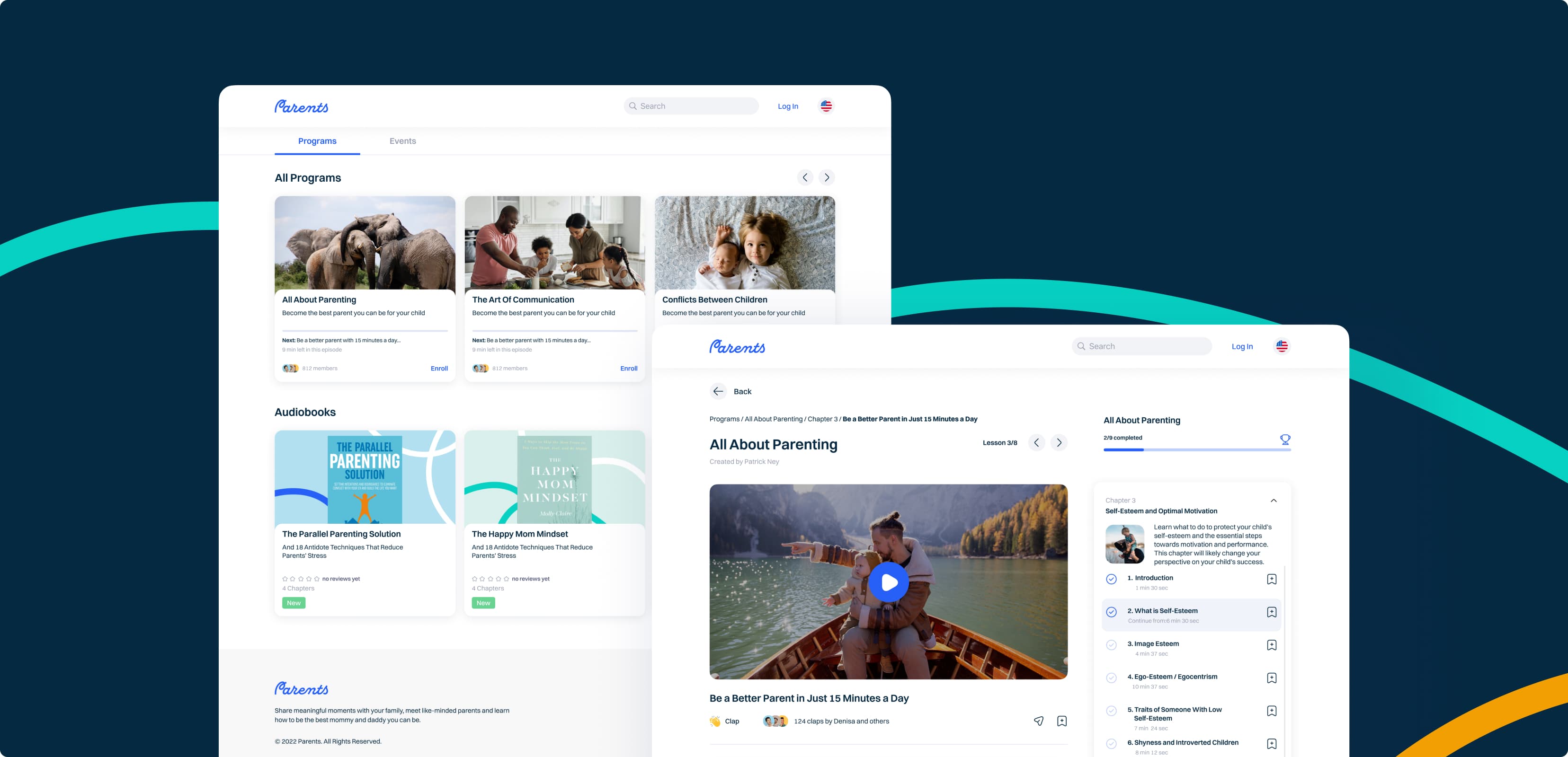The width and height of the screenshot is (1568, 757).
Task: Toggle completion for What is Self-Esteem
Action: pyautogui.click(x=1111, y=612)
